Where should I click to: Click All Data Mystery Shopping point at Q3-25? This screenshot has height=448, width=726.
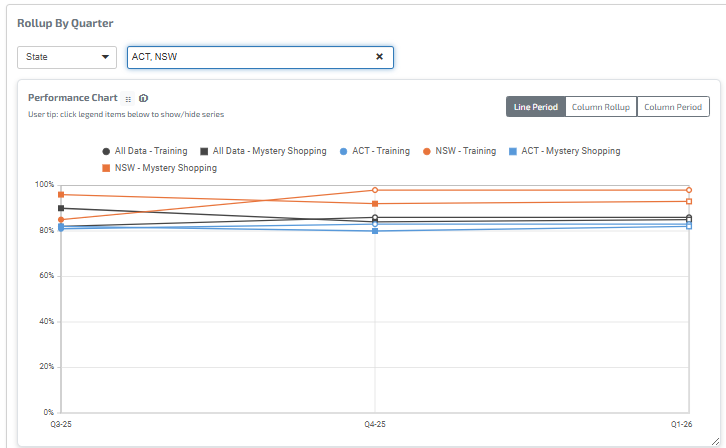61,208
